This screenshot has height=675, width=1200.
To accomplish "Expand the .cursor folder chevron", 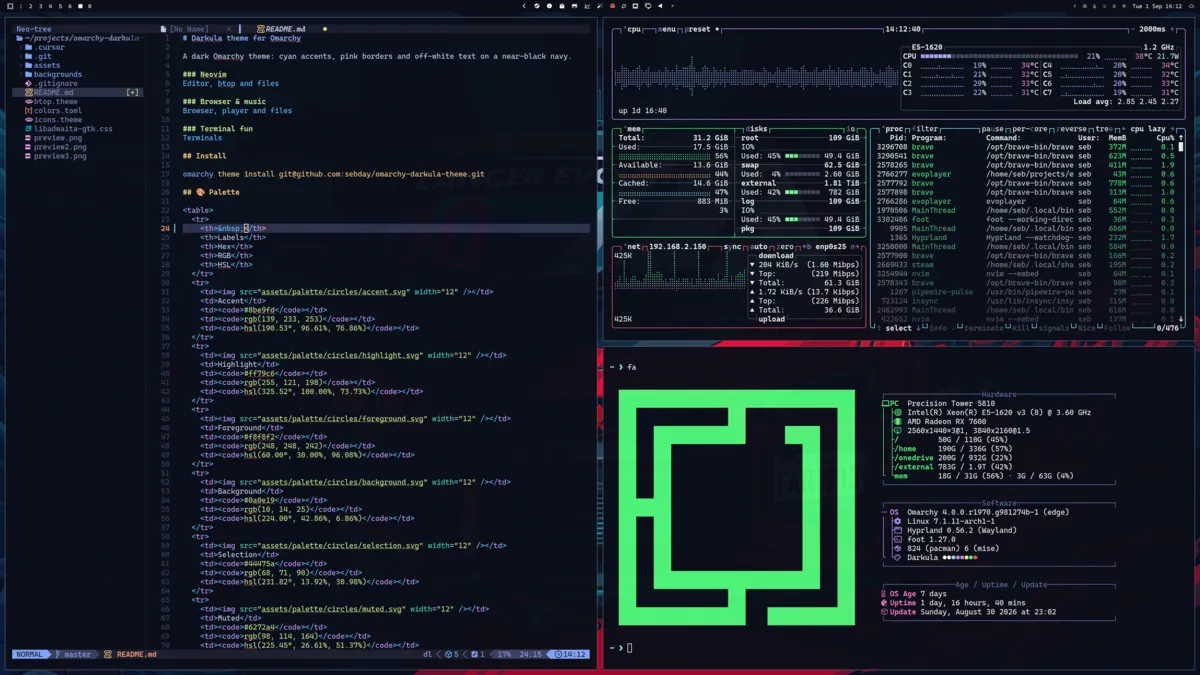I will [x=21, y=47].
